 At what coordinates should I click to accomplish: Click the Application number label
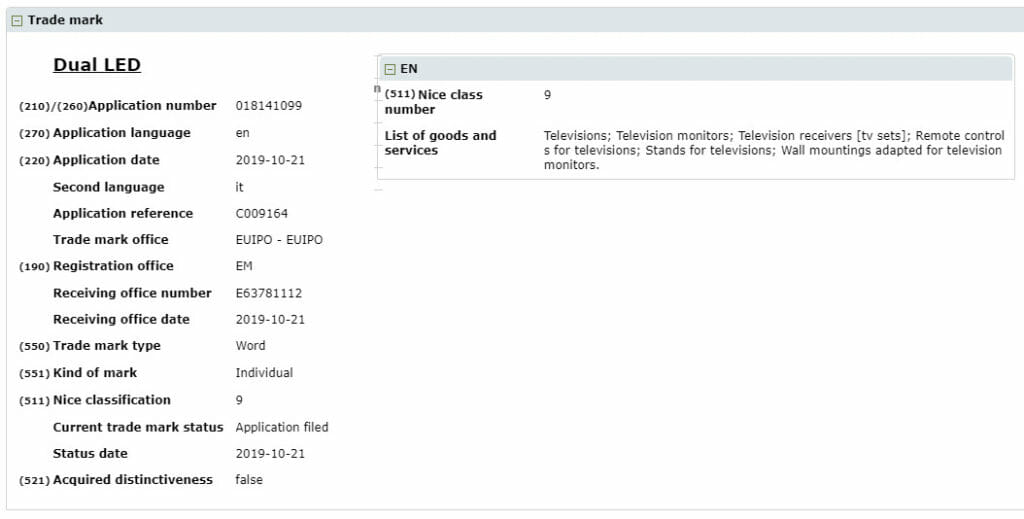[152, 106]
